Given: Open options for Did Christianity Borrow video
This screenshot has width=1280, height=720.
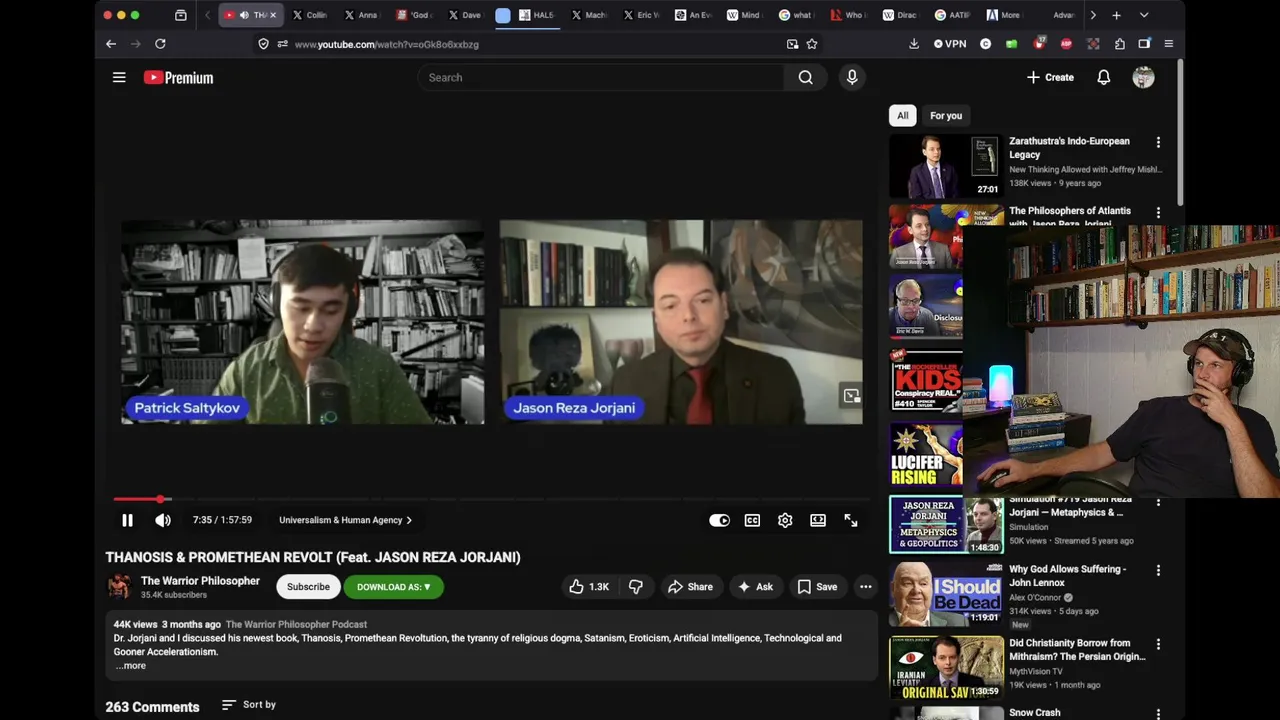Looking at the screenshot, I should tap(1158, 645).
